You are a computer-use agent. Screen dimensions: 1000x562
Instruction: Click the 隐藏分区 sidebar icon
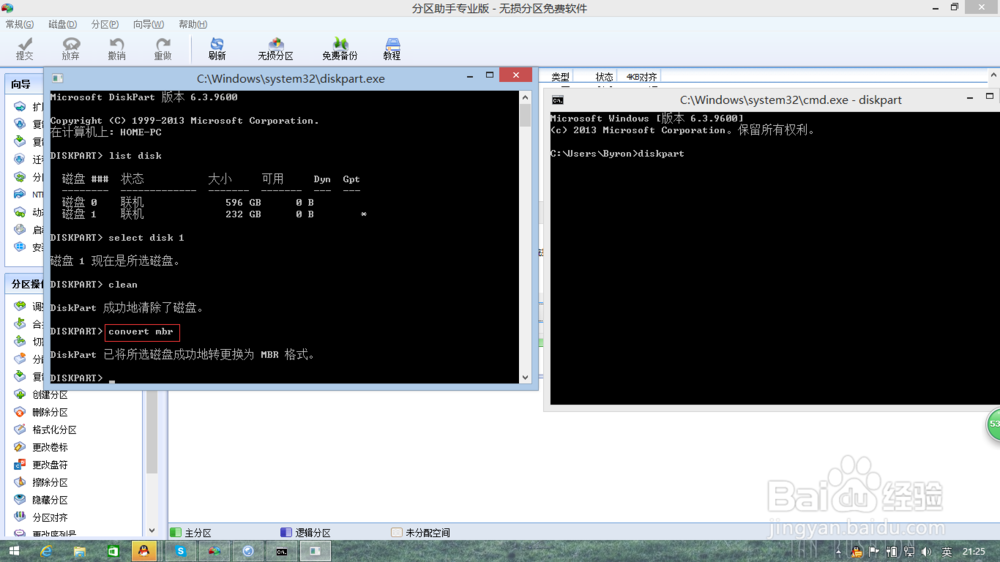(20, 499)
